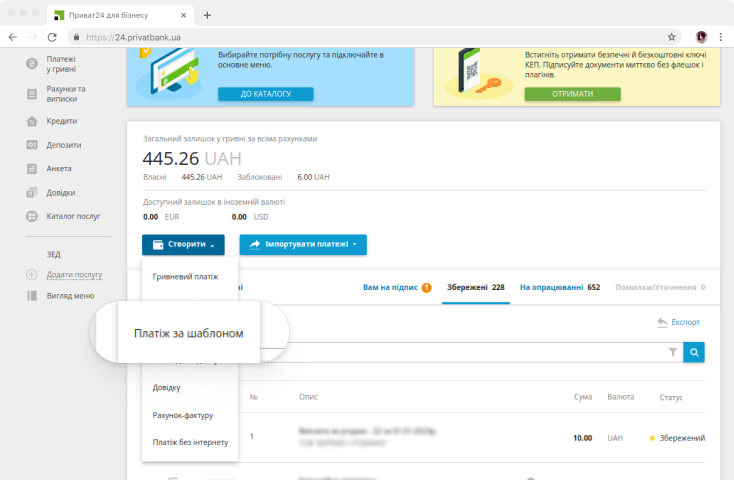This screenshot has width=734, height=480.
Task: Expand the Створити dropdown button
Action: [x=183, y=244]
